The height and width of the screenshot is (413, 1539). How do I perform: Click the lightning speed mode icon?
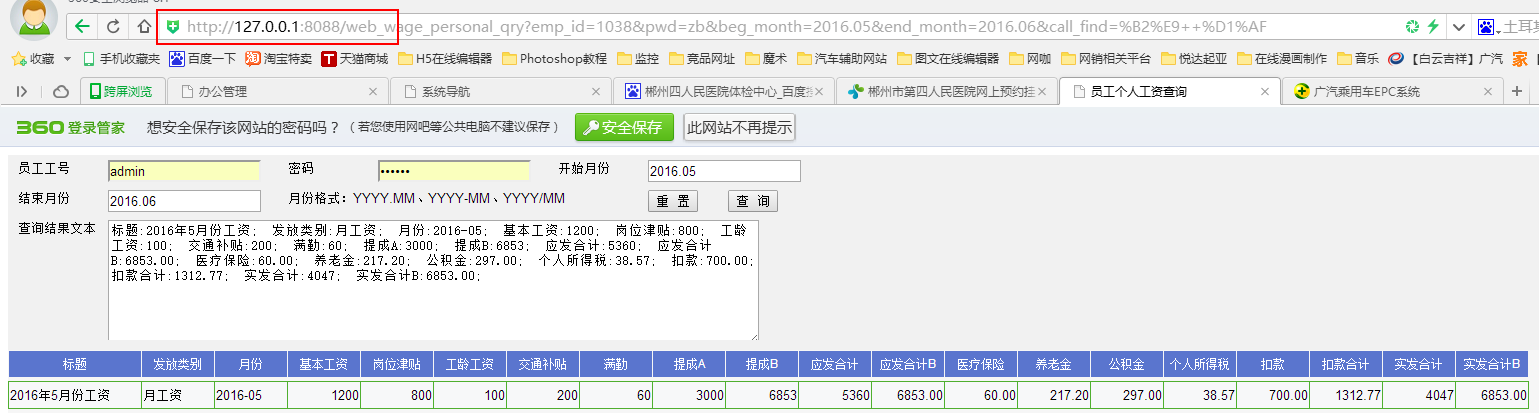click(x=1433, y=26)
